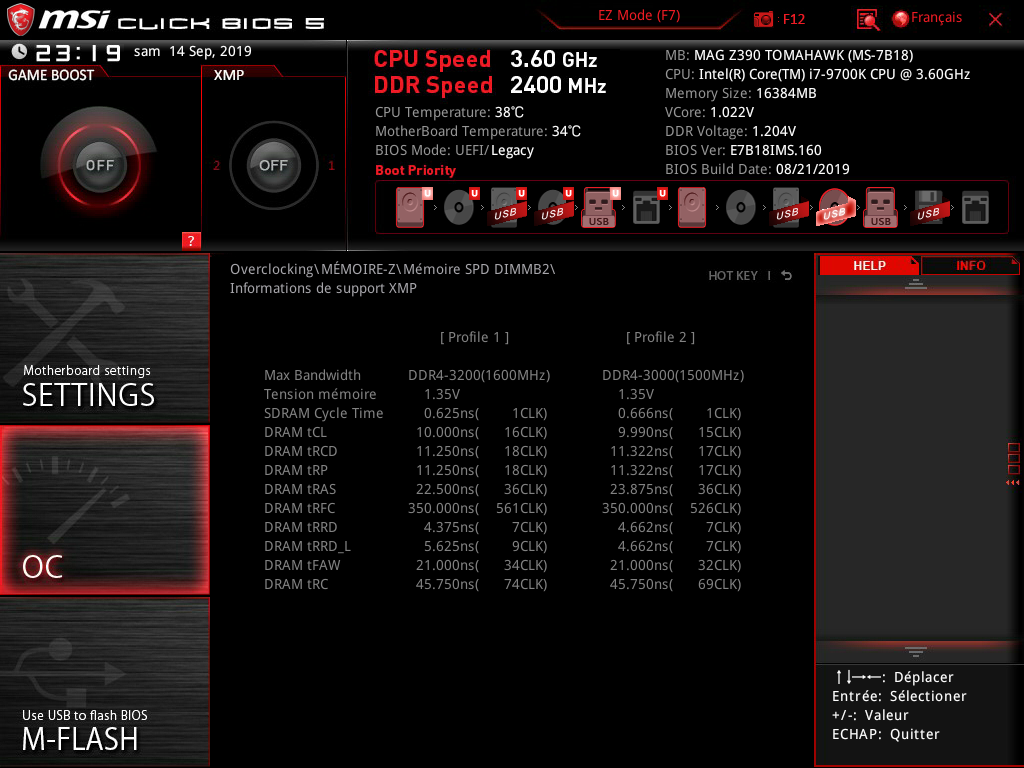Click the BIOS Mode: UEFI/Legacy line
The width and height of the screenshot is (1024, 768).
[x=455, y=150]
